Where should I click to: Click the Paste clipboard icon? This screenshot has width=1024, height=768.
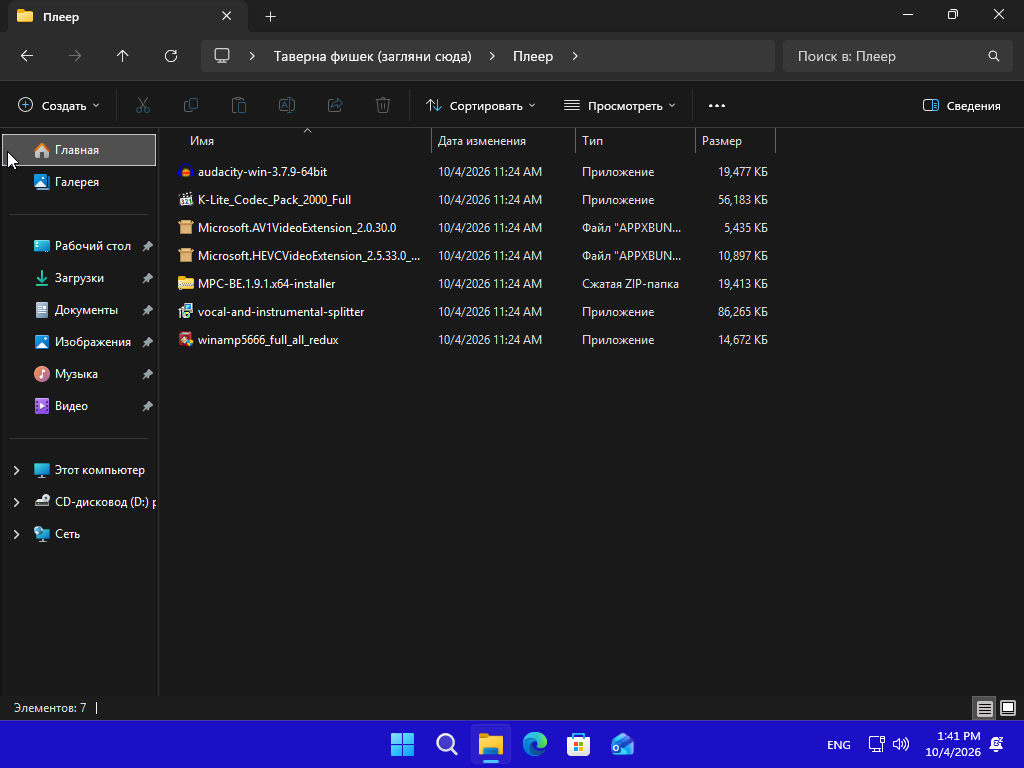coord(238,105)
